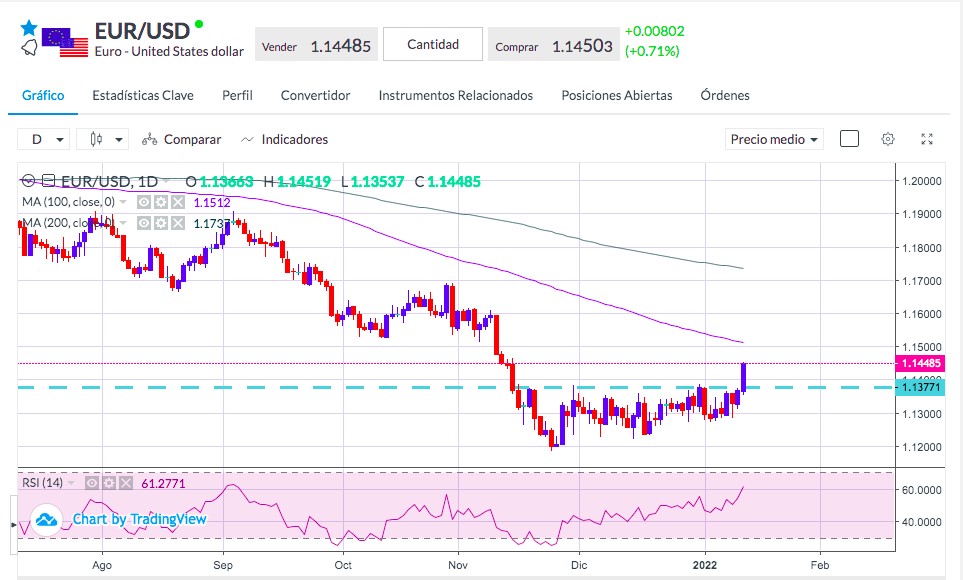Open the Instrumentos Relacionados tab
Screen dimensions: 963x580
456,95
